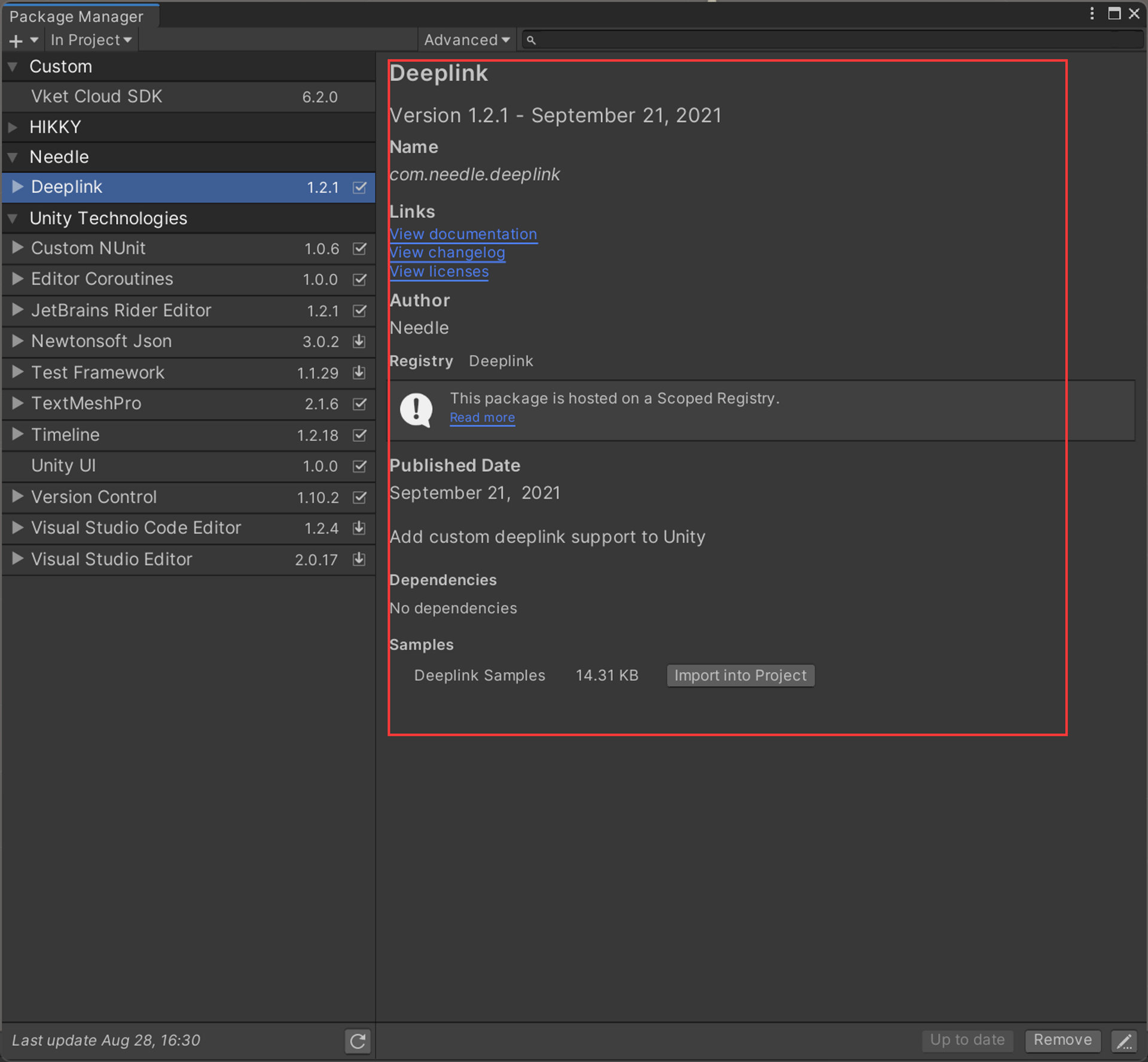Open the Advanced dropdown
The image size is (1148, 1062).
pyautogui.click(x=466, y=39)
